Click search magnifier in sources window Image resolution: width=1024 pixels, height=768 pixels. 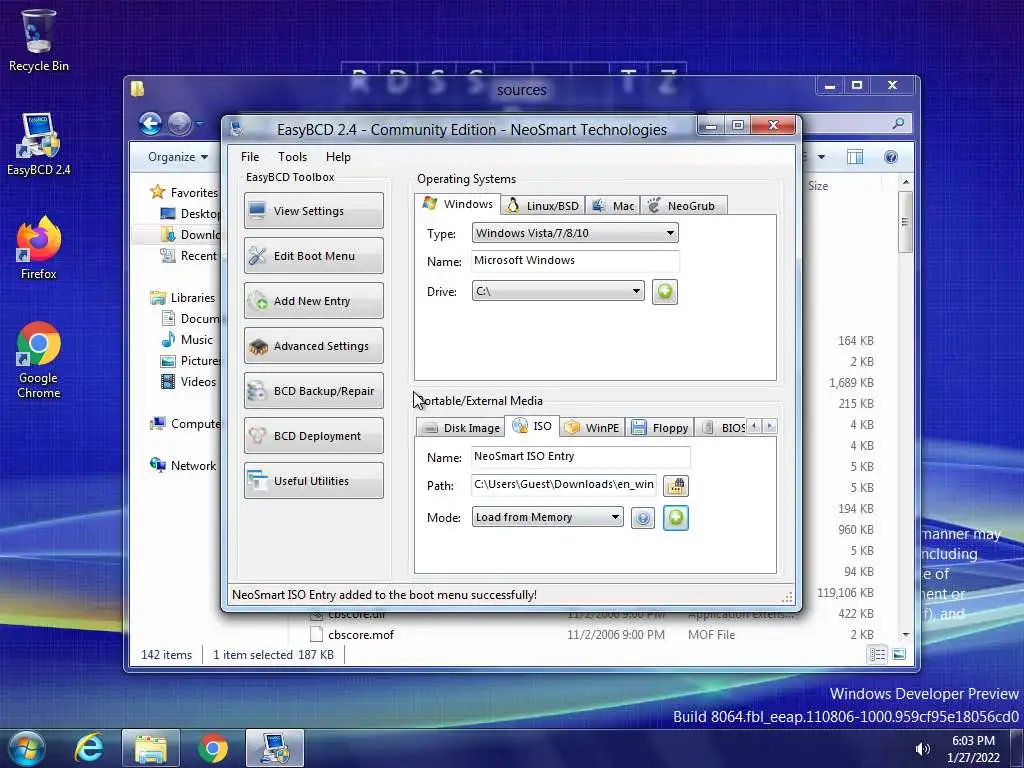click(x=899, y=123)
